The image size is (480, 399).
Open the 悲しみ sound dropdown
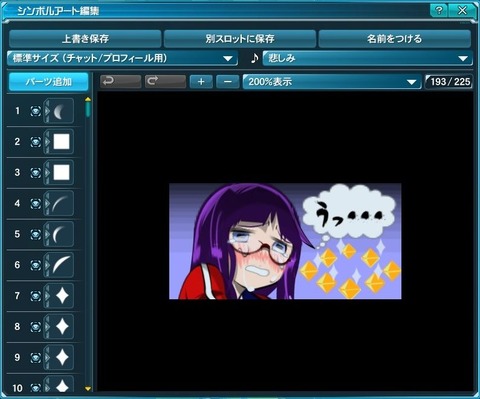367,58
